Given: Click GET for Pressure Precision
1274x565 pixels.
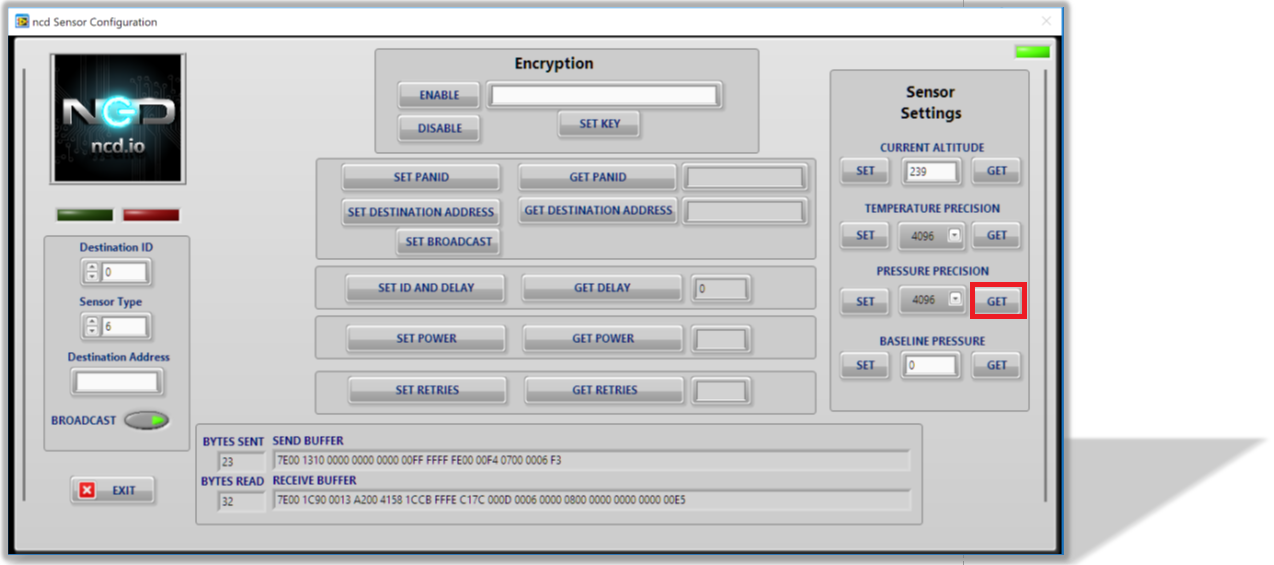Looking at the screenshot, I should (x=997, y=300).
